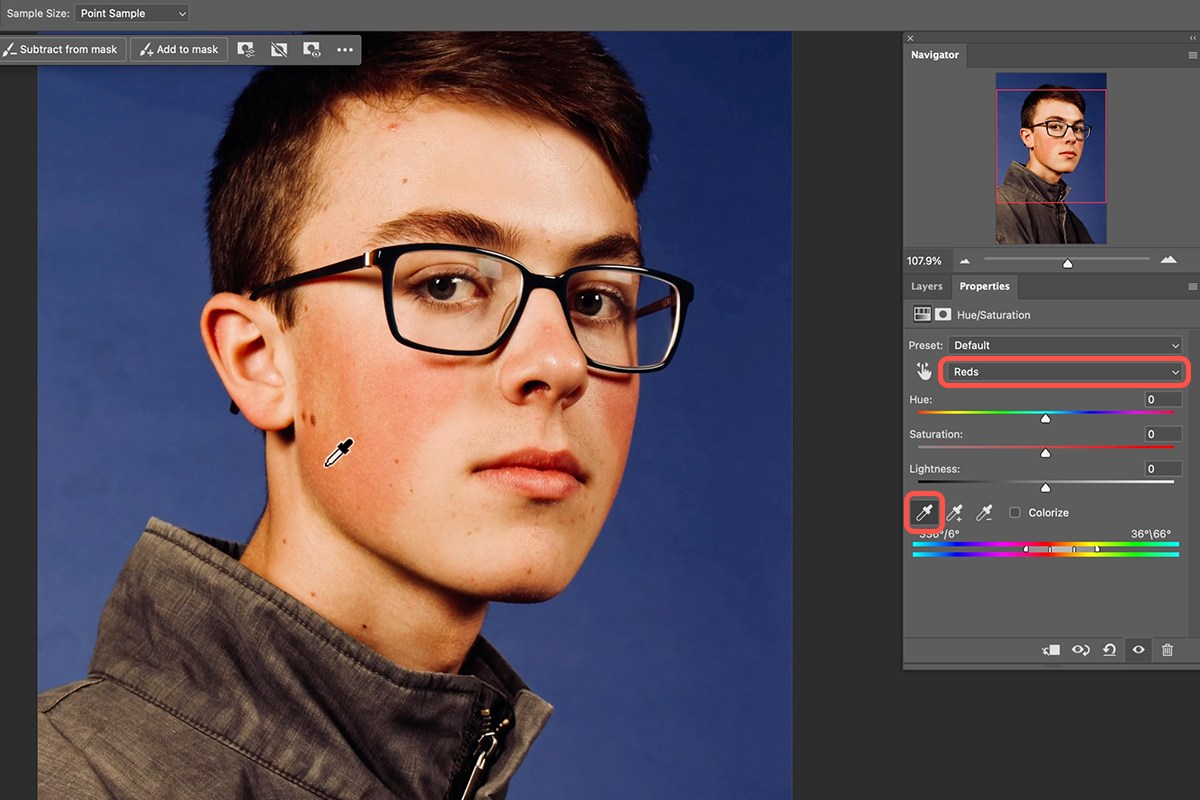Click the view previous state icon
Screen dimensions: 1200x800
(1081, 650)
